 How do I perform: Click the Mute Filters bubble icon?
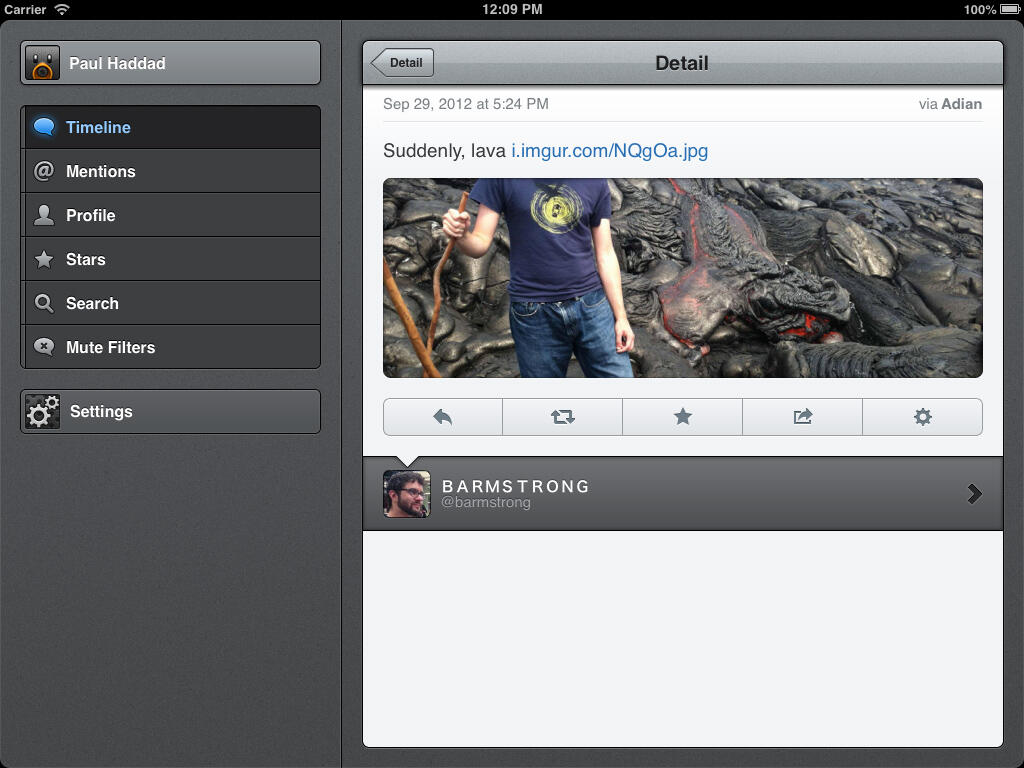[x=44, y=347]
